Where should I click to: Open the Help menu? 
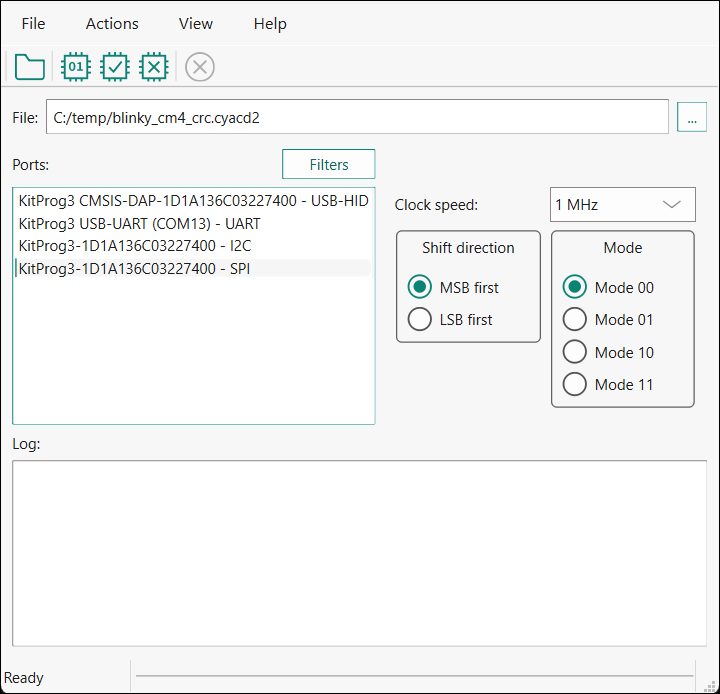270,23
